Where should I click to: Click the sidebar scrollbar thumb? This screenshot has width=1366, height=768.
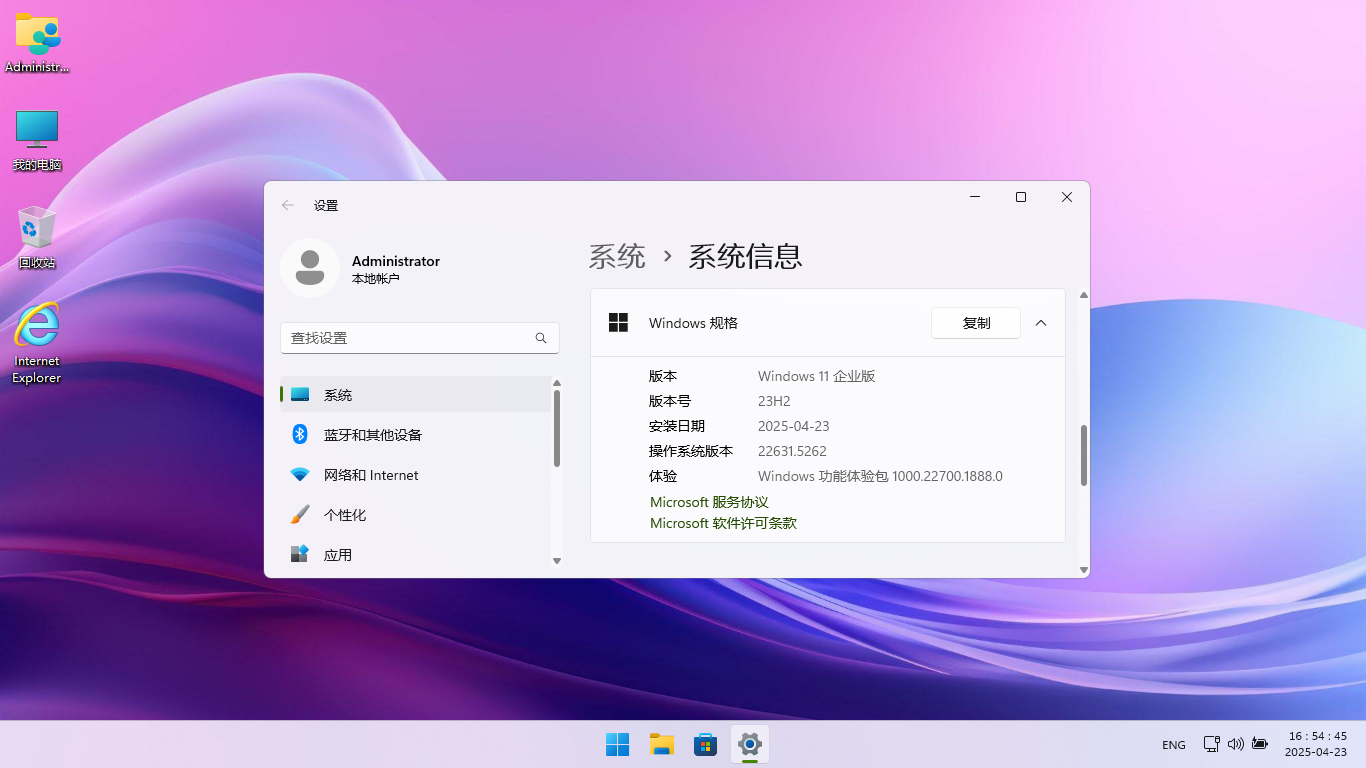point(557,428)
